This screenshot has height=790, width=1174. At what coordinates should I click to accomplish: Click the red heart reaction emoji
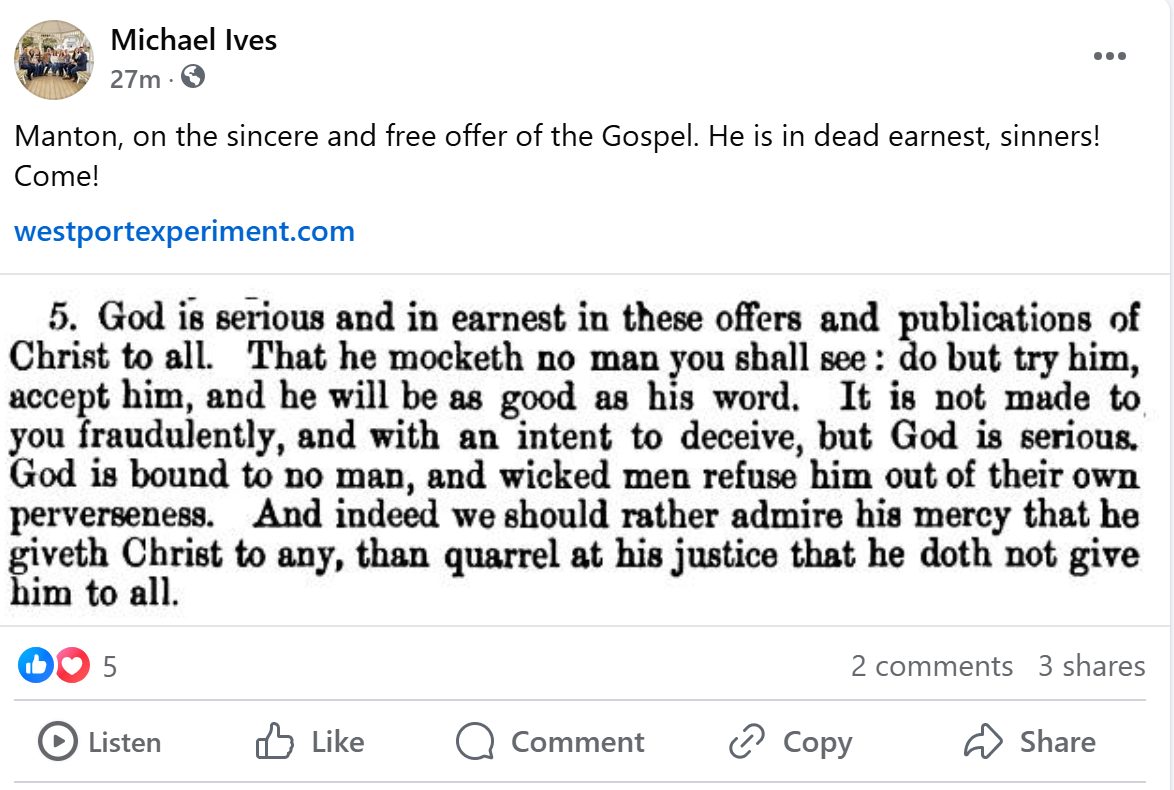point(72,665)
